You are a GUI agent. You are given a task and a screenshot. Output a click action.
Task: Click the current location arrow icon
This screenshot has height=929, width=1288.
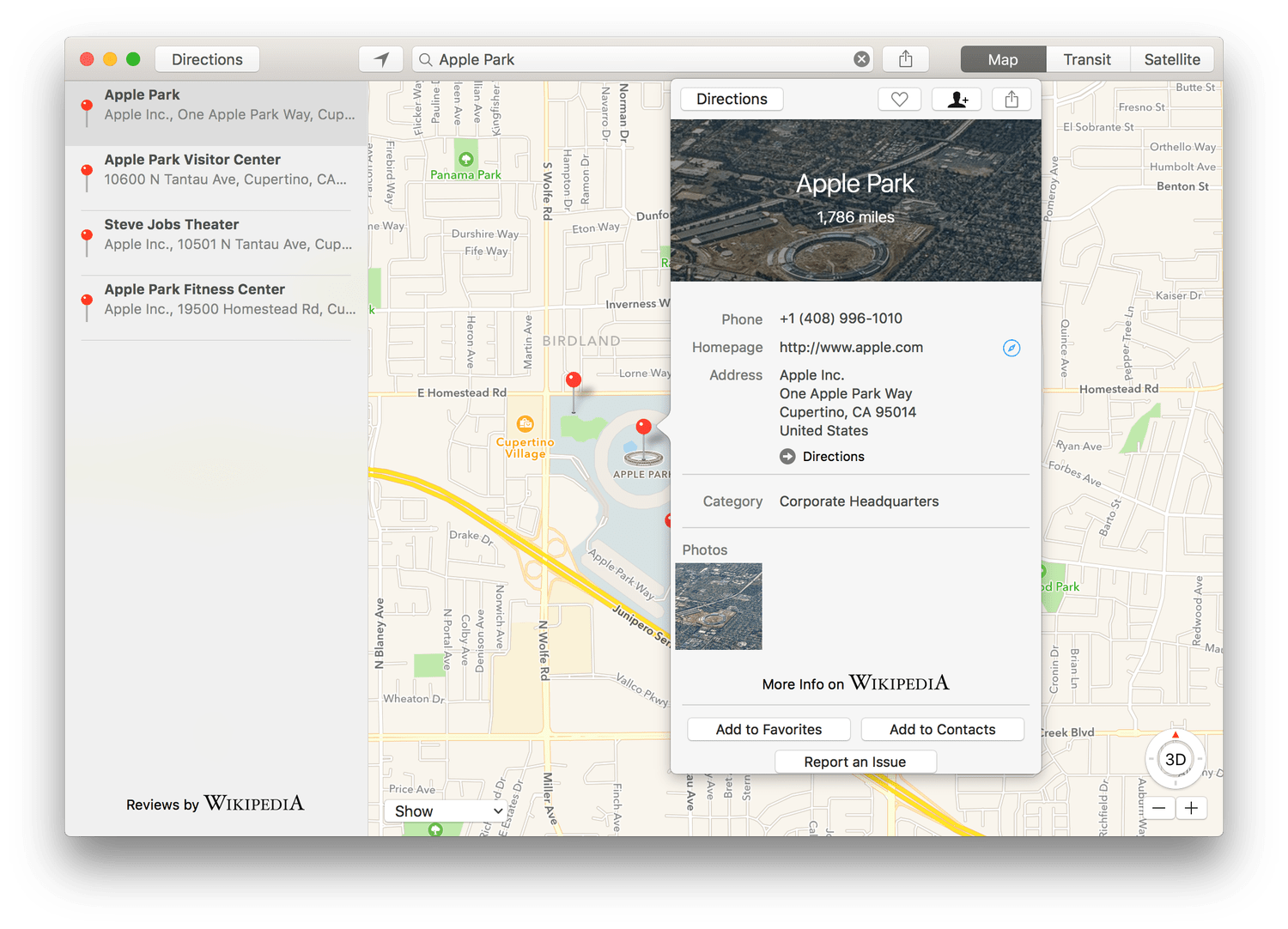[x=381, y=59]
